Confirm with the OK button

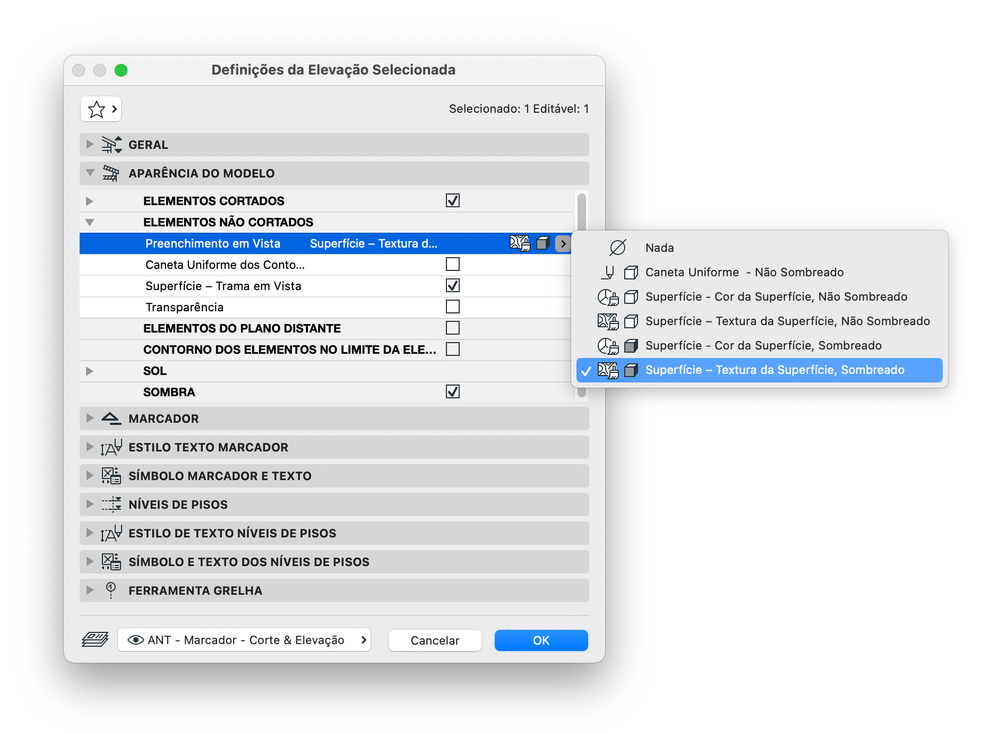pyautogui.click(x=541, y=640)
